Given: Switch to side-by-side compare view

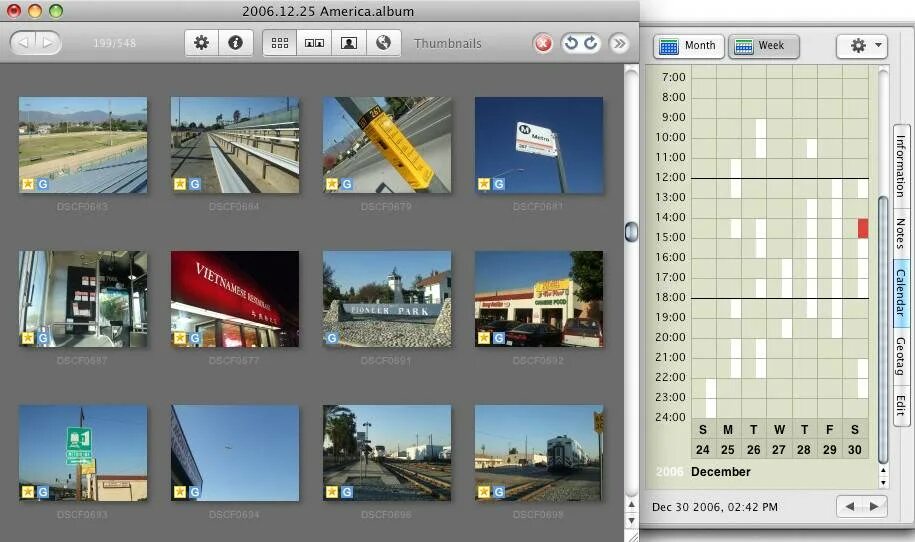Looking at the screenshot, I should tap(315, 43).
